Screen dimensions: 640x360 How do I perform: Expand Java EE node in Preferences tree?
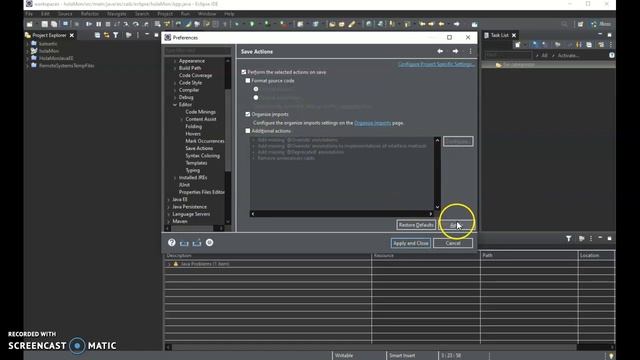169,200
